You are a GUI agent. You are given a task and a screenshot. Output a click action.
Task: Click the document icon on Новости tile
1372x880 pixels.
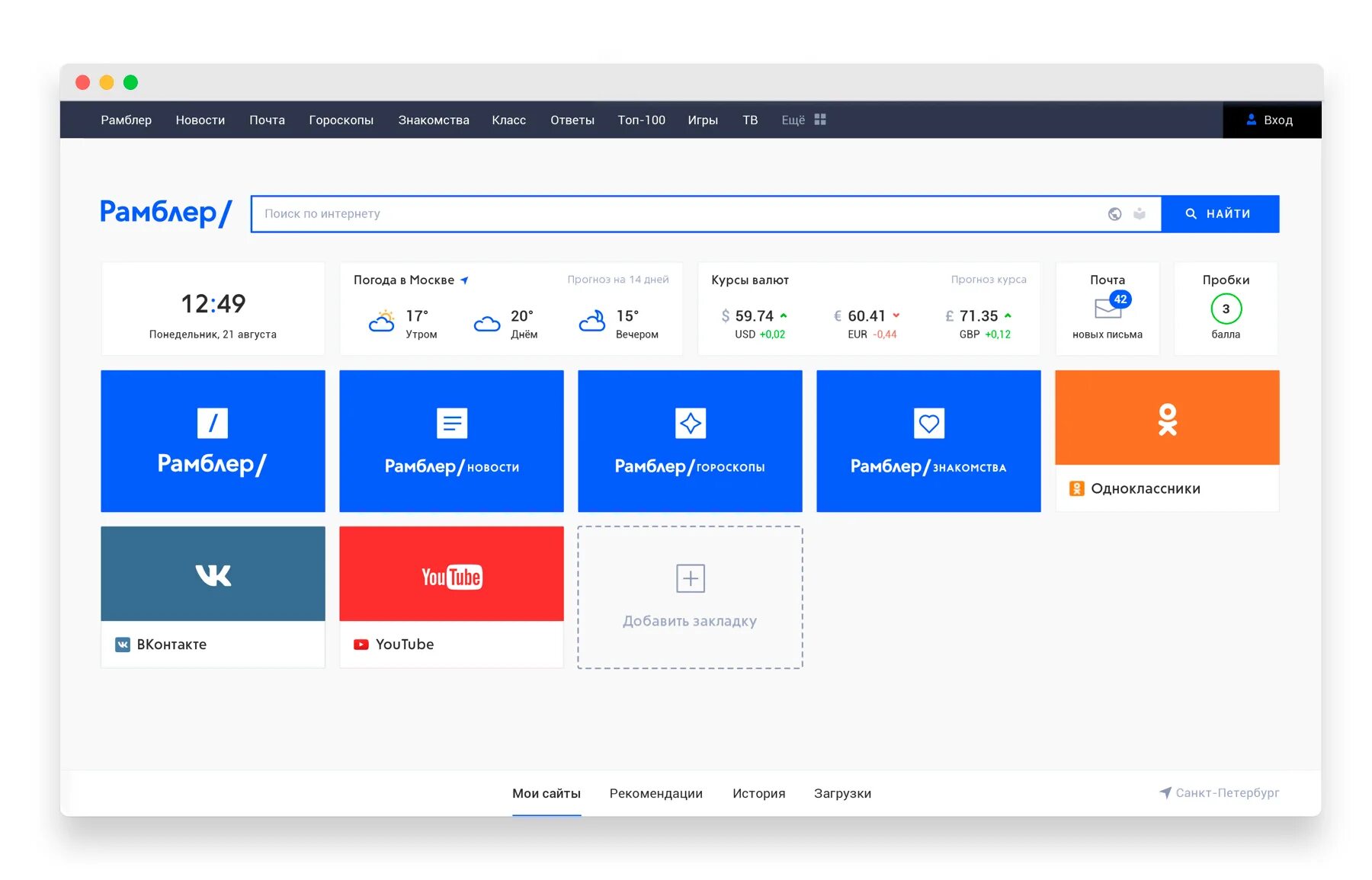[452, 423]
